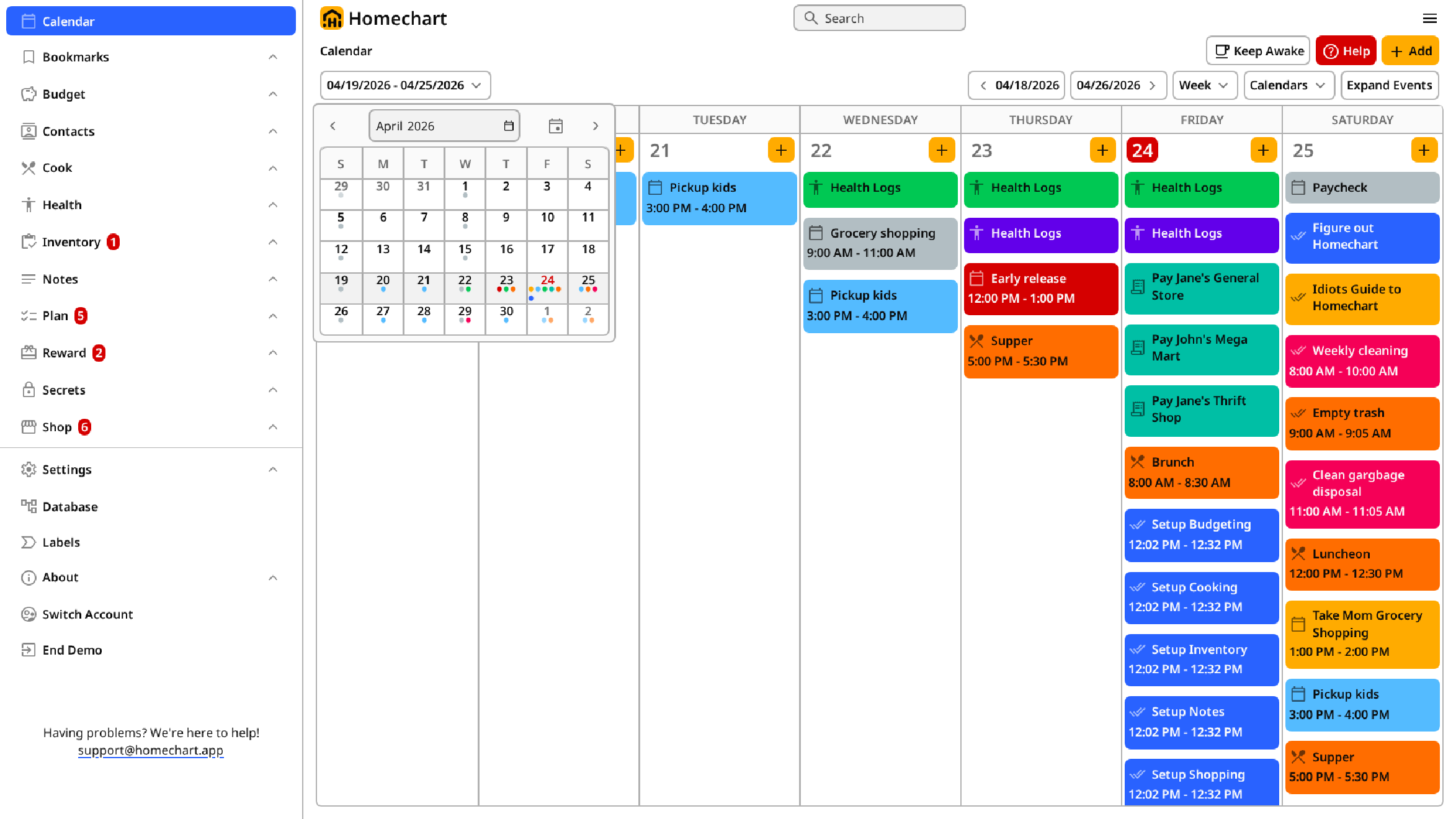
Task: Go to next month in date picker
Action: click(x=596, y=126)
